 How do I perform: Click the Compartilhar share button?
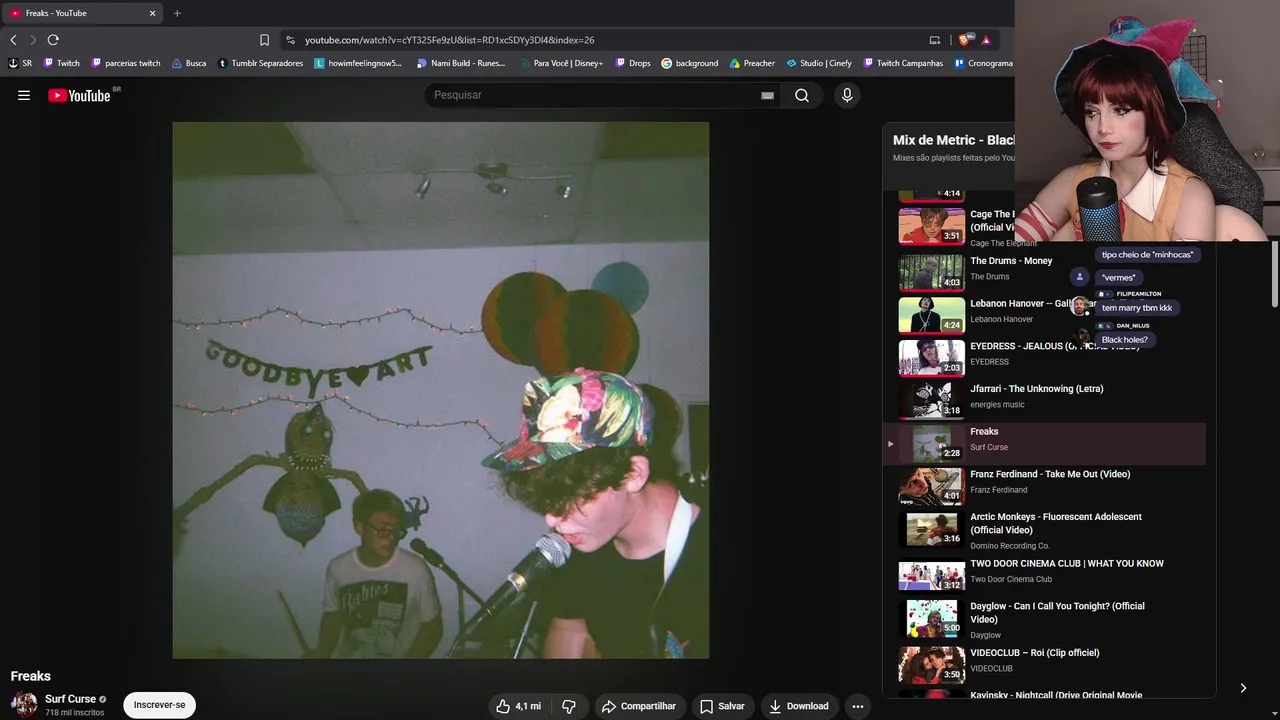[x=638, y=706]
